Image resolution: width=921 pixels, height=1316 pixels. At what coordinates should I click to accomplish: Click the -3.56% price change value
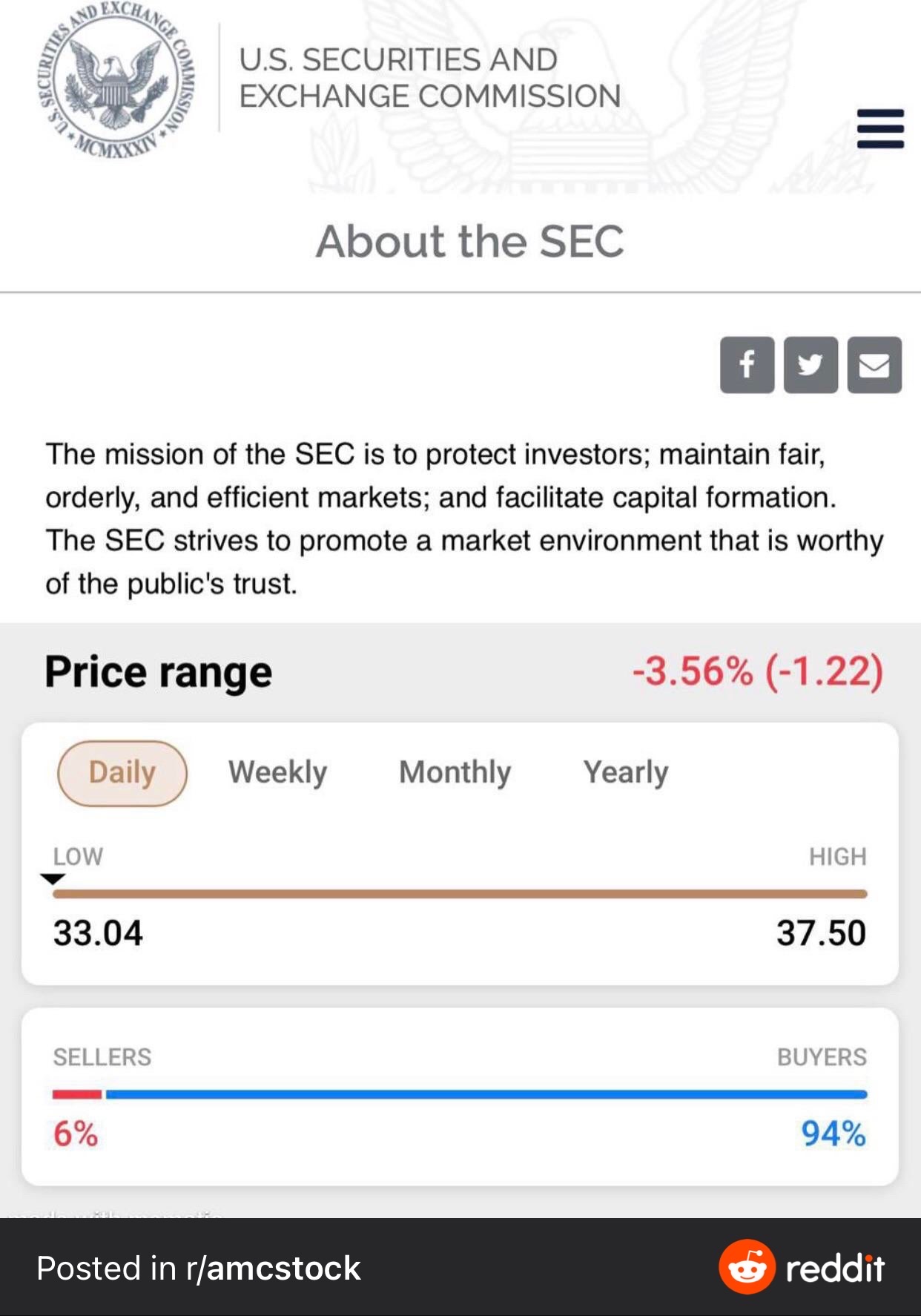coord(693,671)
